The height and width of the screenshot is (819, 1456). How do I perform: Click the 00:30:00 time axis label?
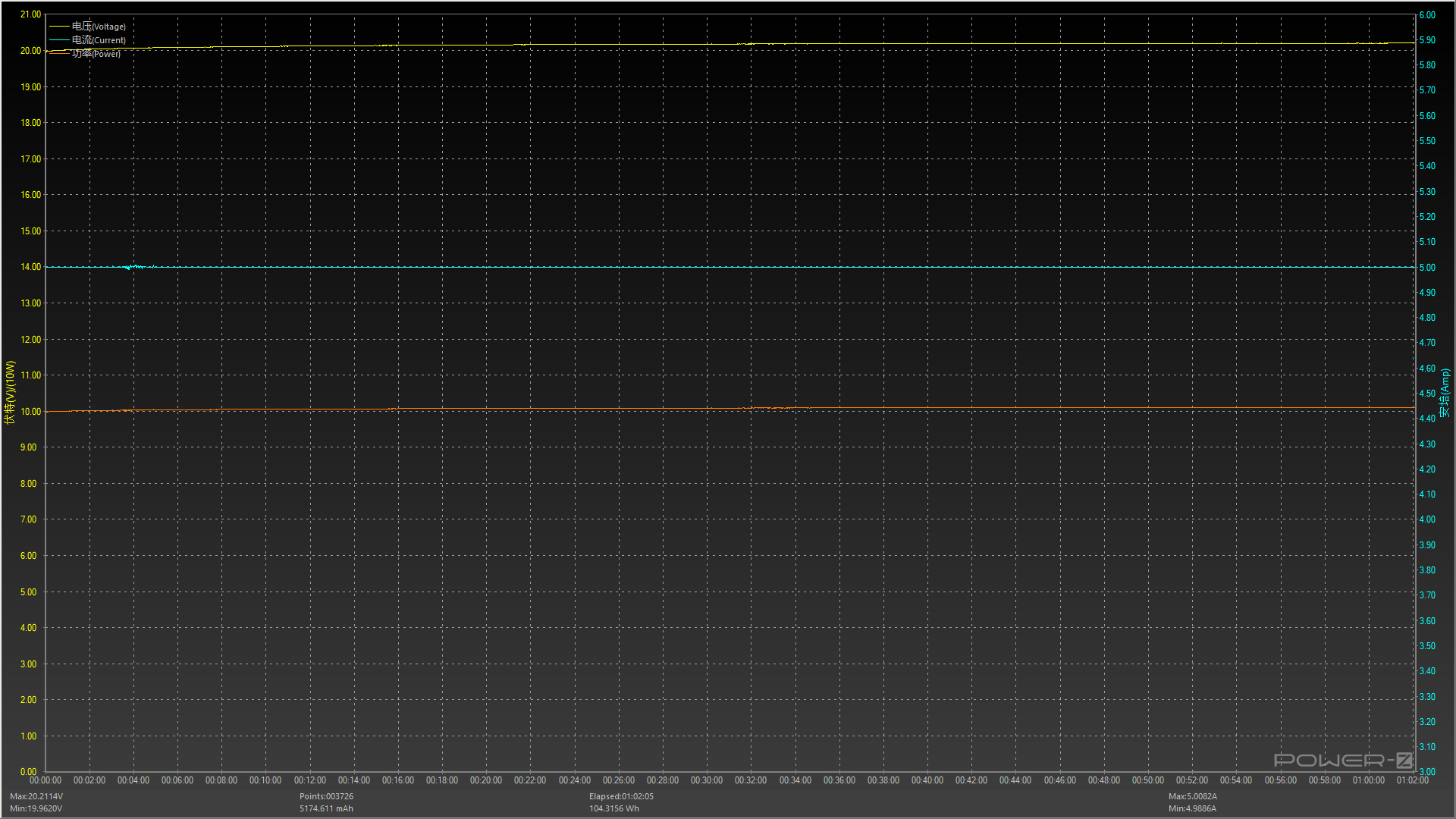point(706,780)
